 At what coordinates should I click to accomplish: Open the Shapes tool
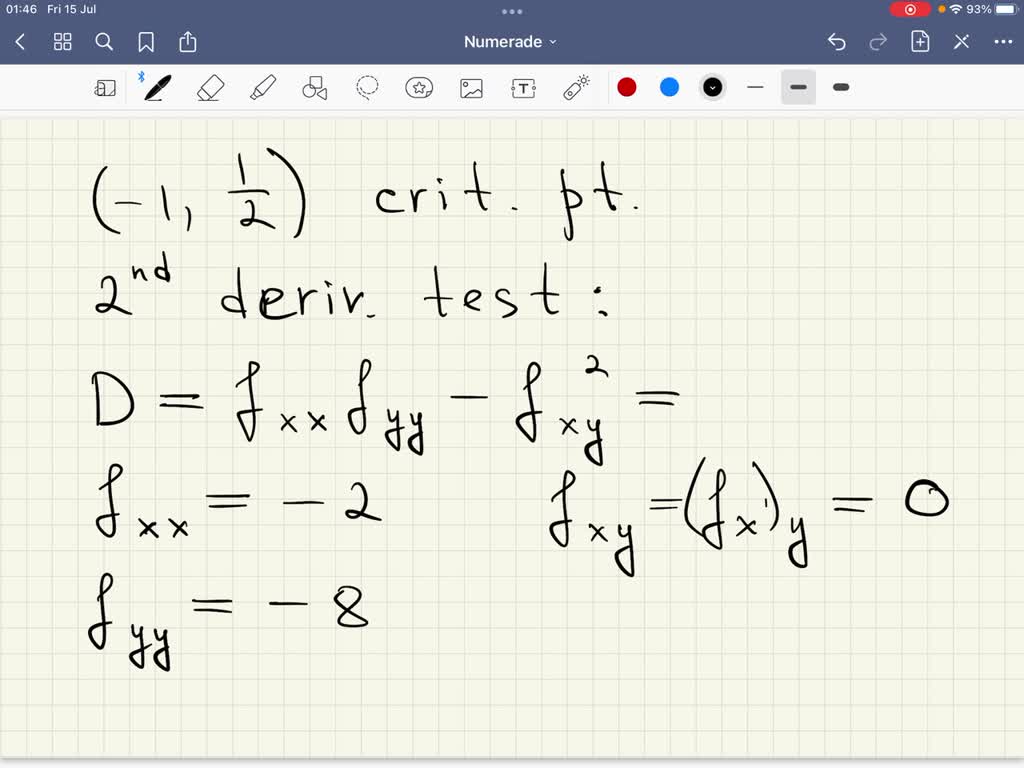tap(315, 87)
